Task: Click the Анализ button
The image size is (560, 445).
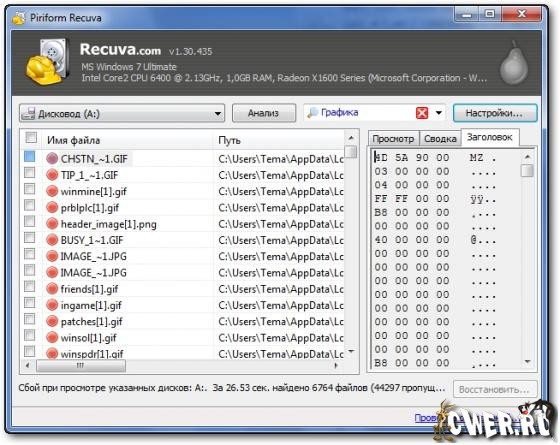Action: [264, 113]
